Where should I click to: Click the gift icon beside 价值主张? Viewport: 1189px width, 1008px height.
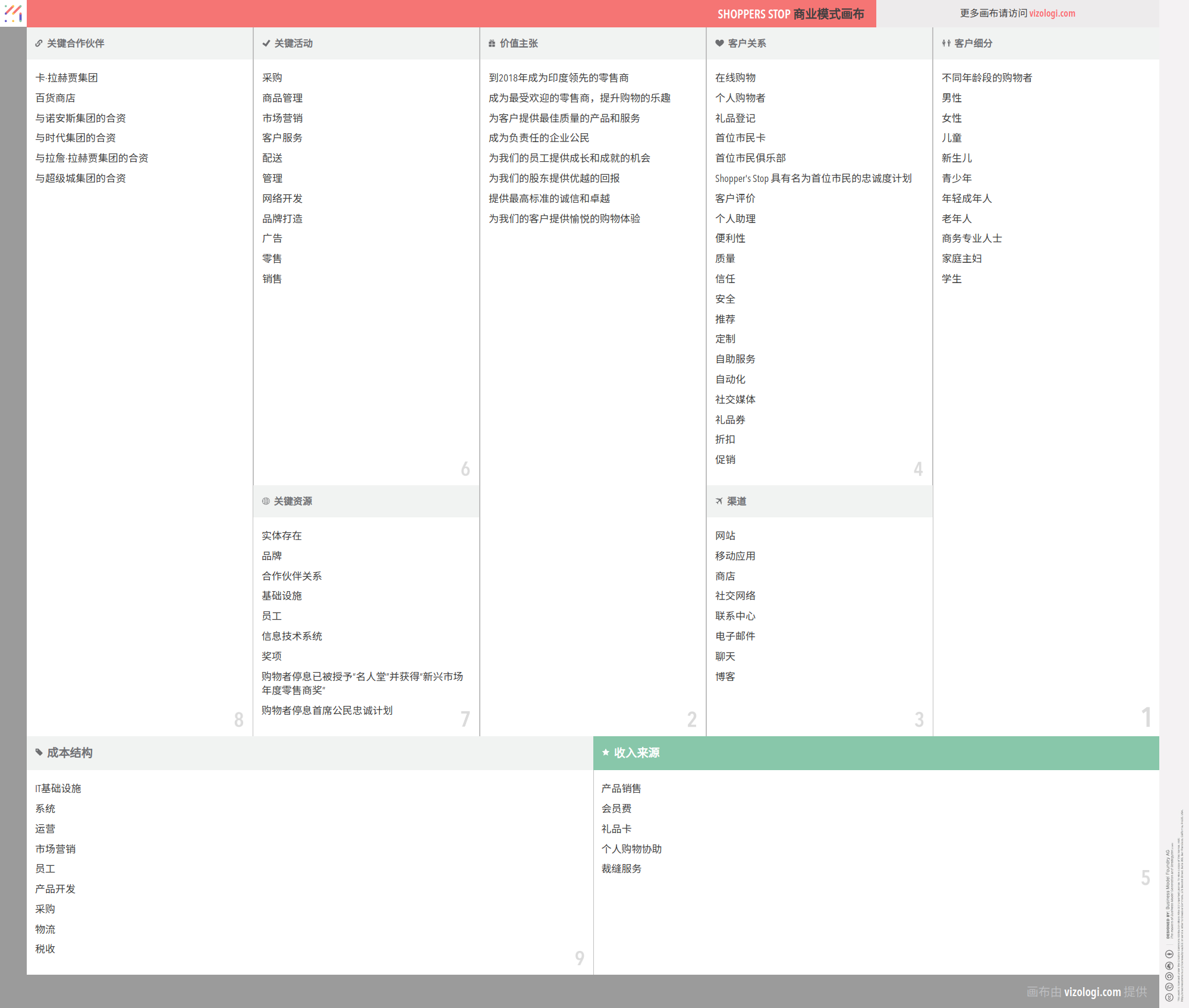pyautogui.click(x=492, y=43)
